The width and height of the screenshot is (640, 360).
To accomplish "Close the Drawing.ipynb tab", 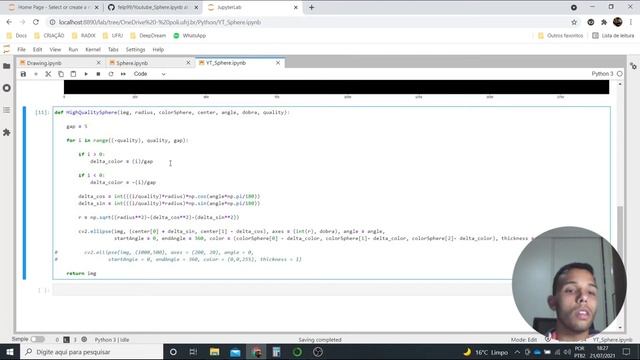I will pos(98,63).
